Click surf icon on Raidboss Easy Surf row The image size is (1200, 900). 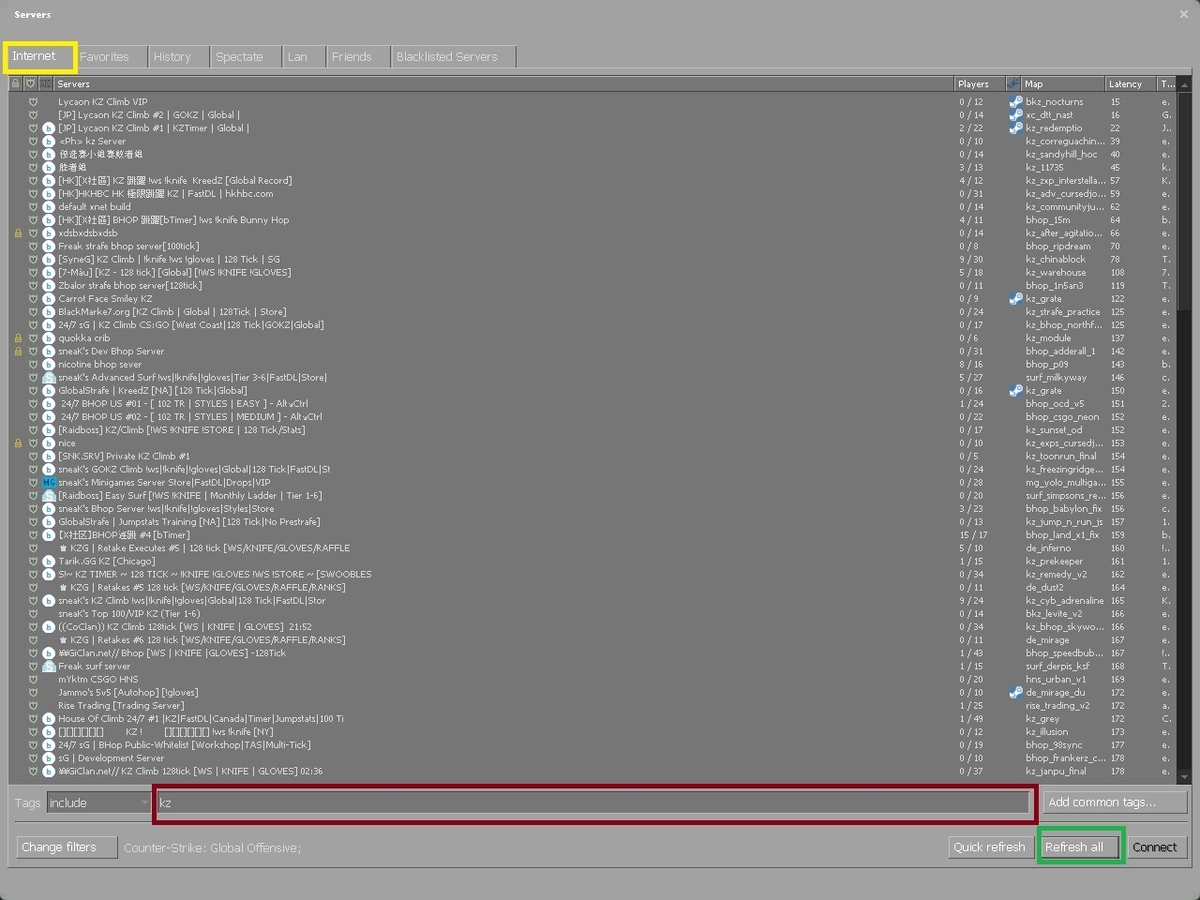click(x=48, y=495)
